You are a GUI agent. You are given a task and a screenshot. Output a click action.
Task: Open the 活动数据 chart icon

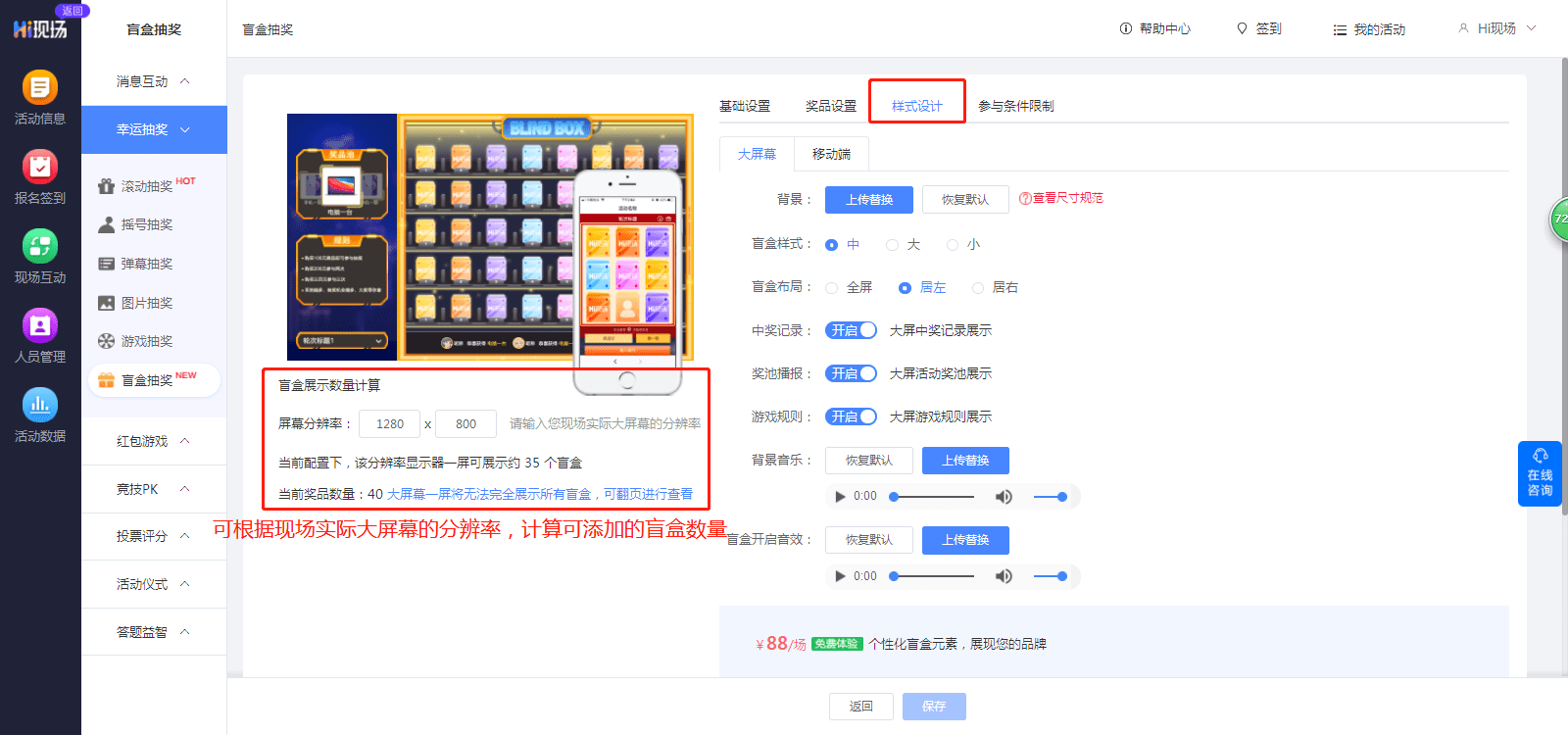coord(40,406)
